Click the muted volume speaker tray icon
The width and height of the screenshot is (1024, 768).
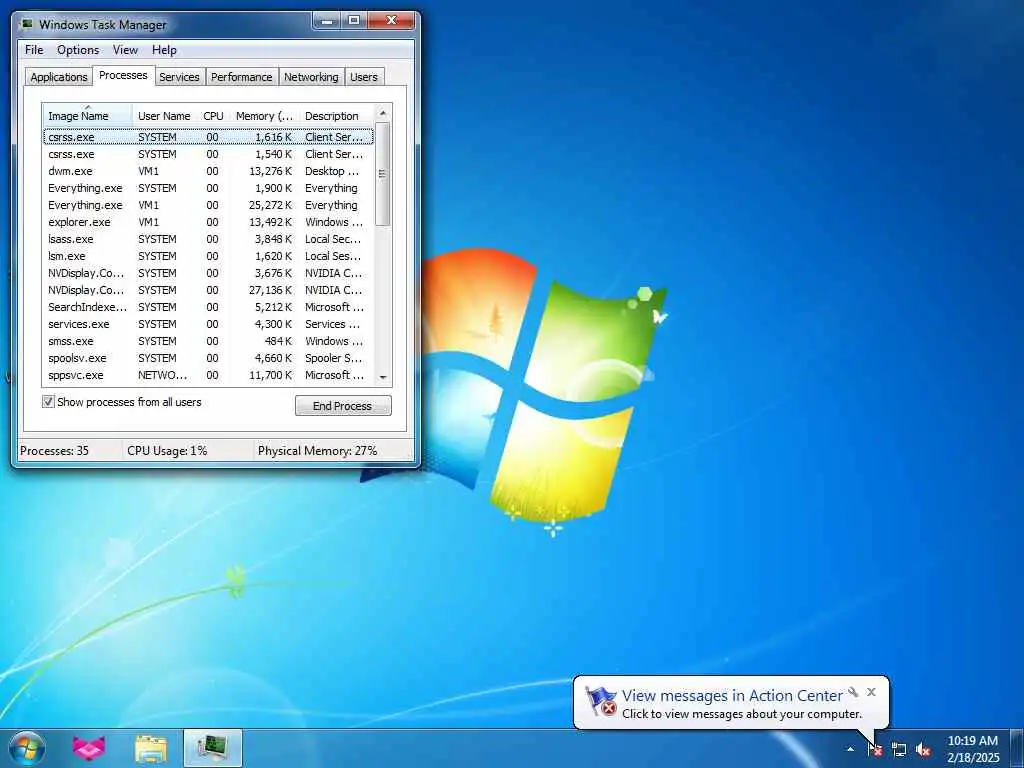pyautogui.click(x=923, y=749)
